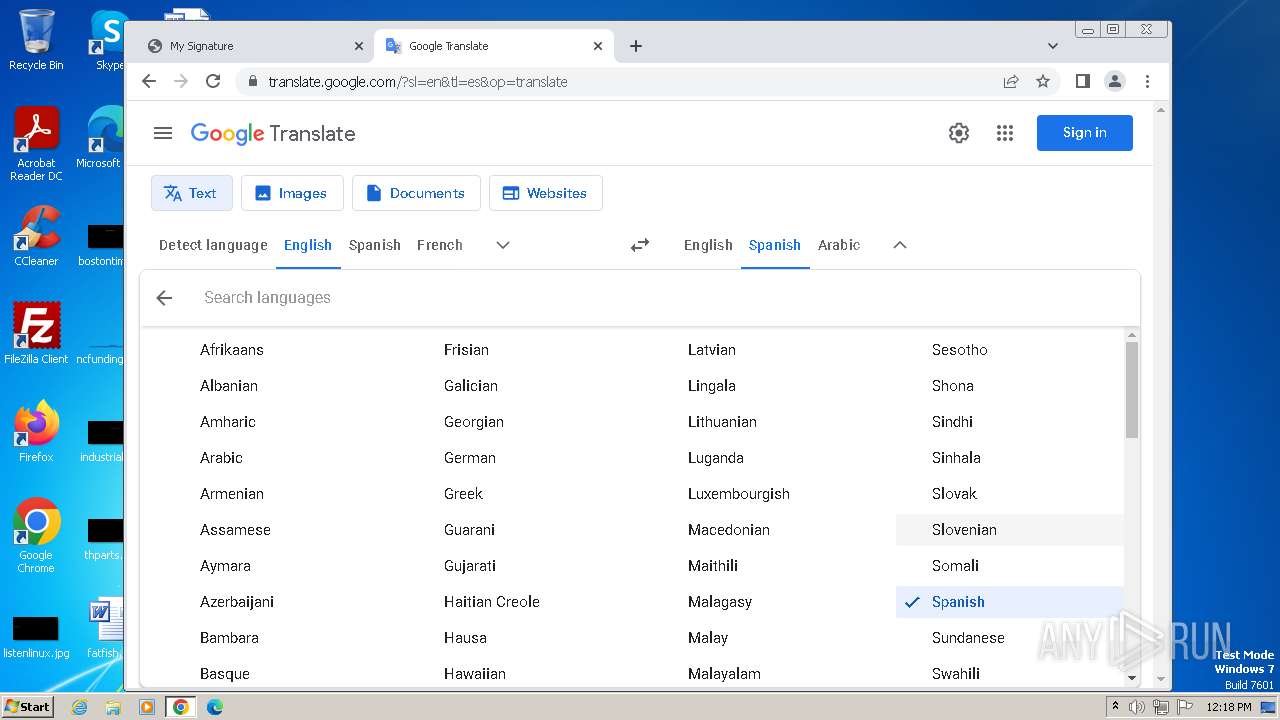The image size is (1280, 720).
Task: Open Microsoft Edge in the taskbar
Action: [215, 707]
